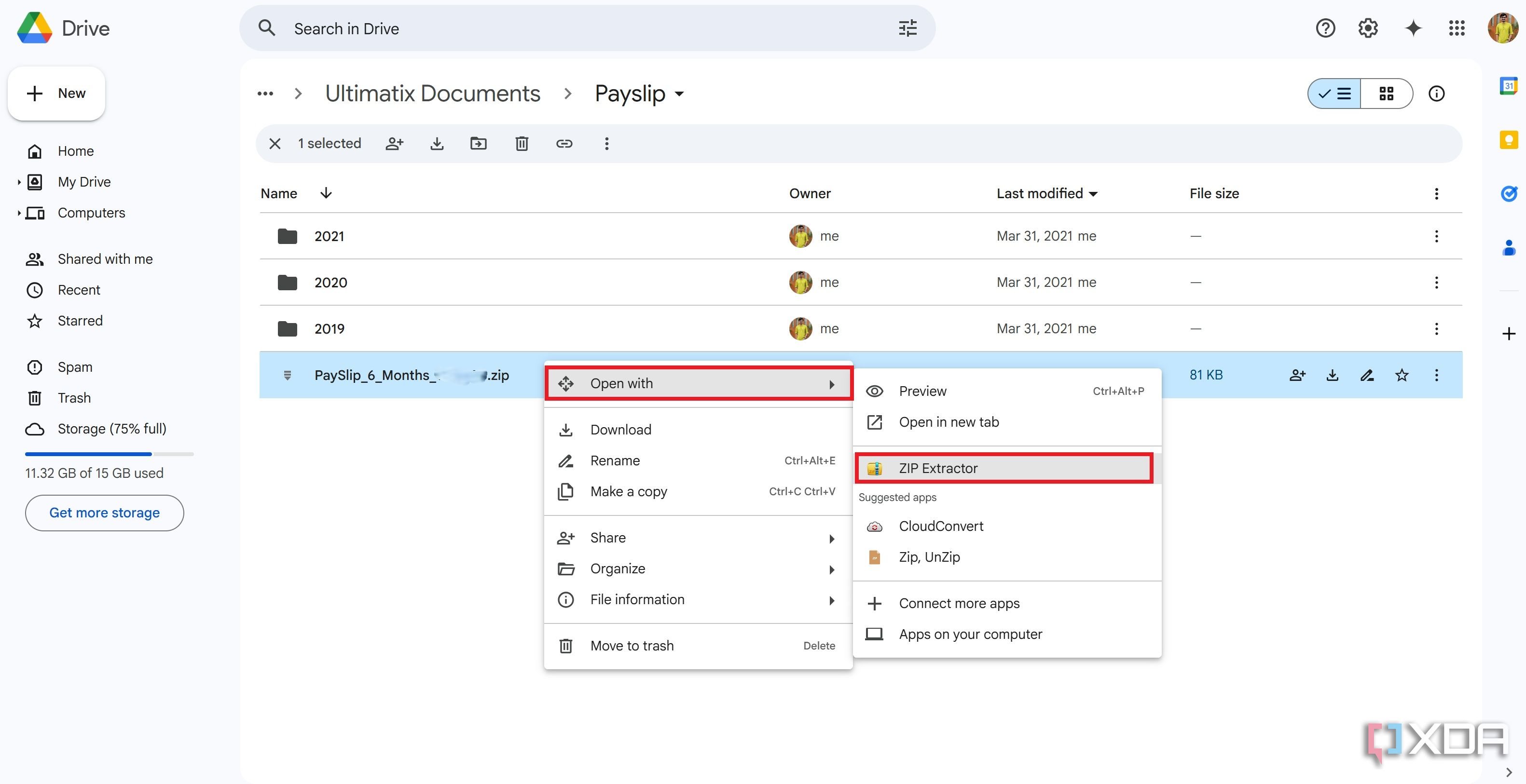Switch to list layout view
The width and height of the screenshot is (1526, 784).
pos(1334,94)
